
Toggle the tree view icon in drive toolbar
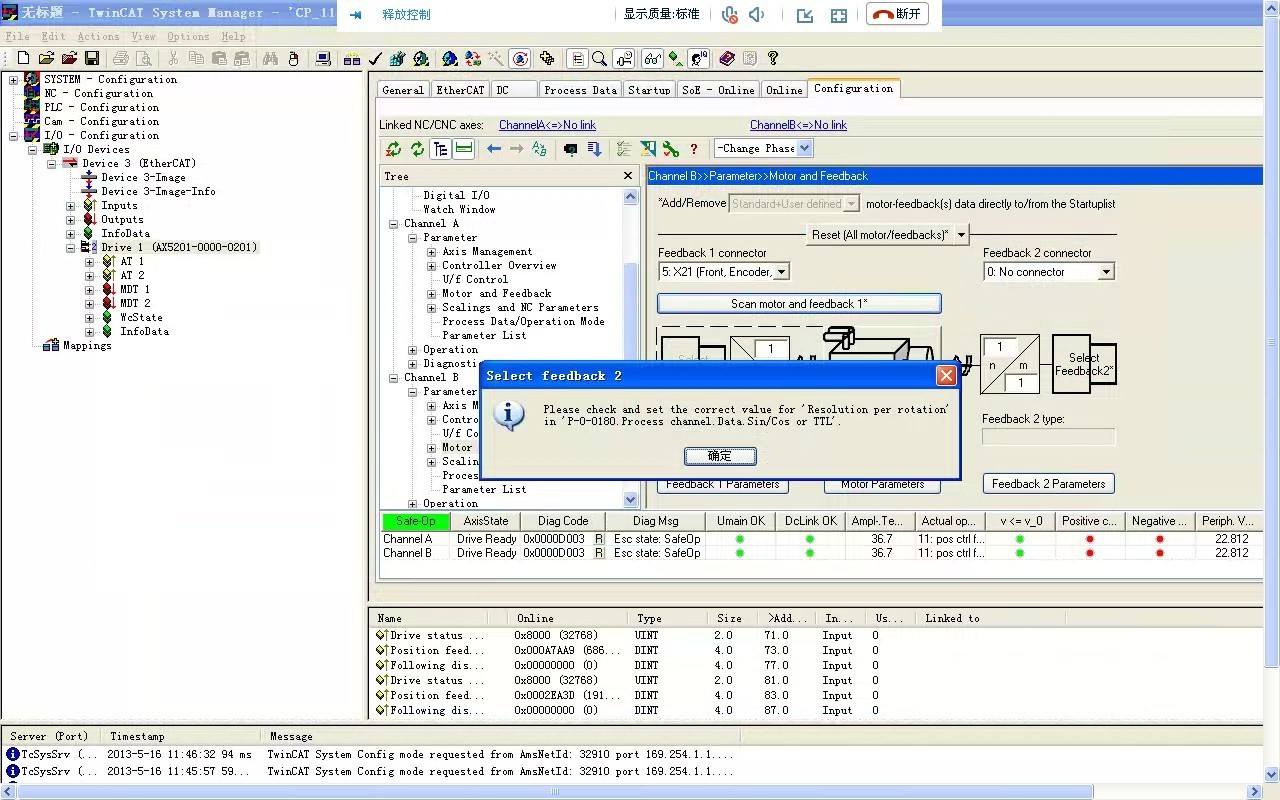tap(440, 149)
